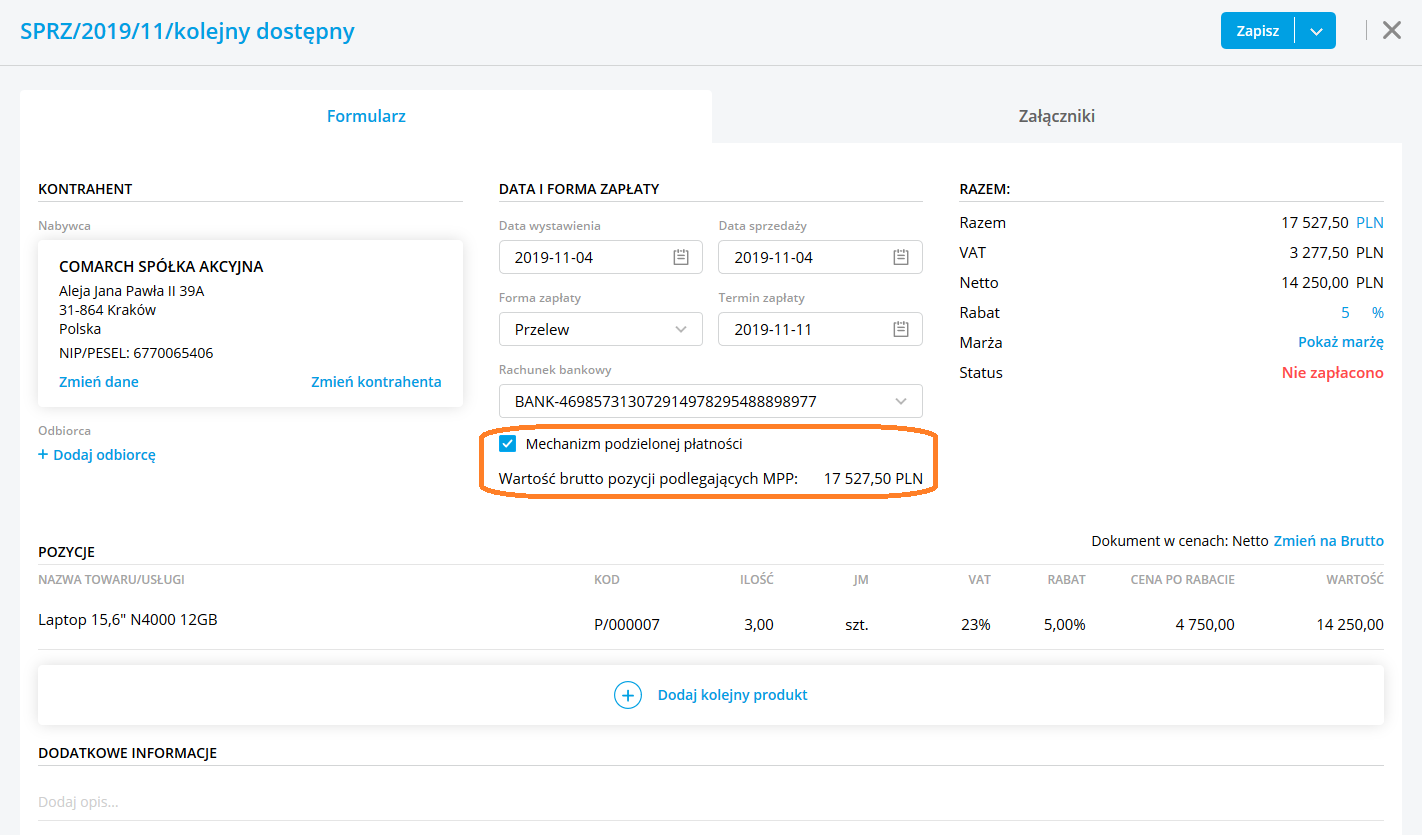Select the Laptop 15,6" N4000 12GB row
Screen dimensions: 1422x835
pyautogui.click(x=128, y=620)
